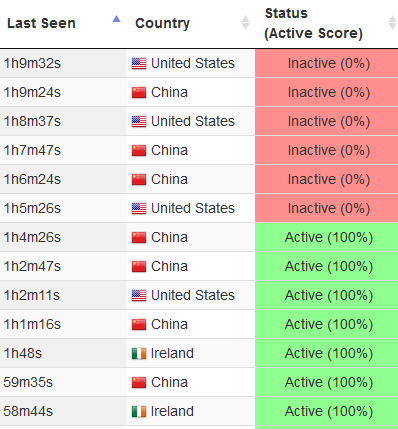Click the Ireland flag in 58m44s row
This screenshot has width=398, height=429.
tap(139, 411)
